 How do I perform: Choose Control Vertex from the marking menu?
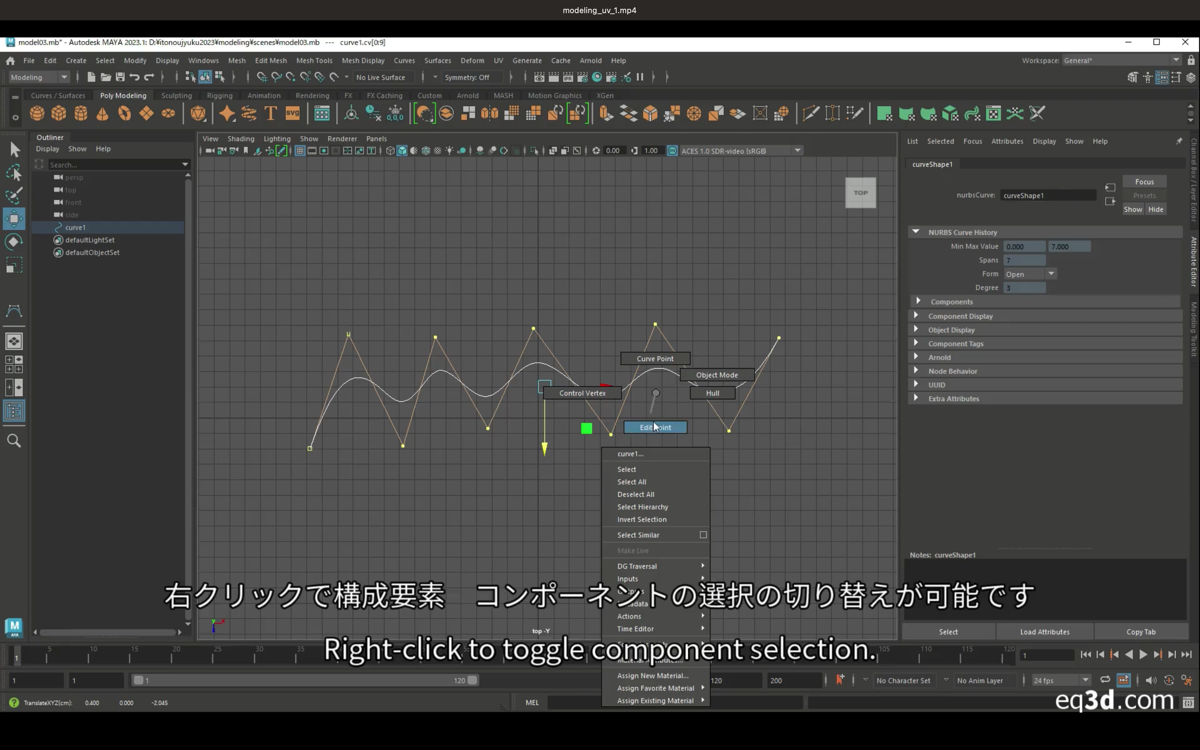coord(582,393)
